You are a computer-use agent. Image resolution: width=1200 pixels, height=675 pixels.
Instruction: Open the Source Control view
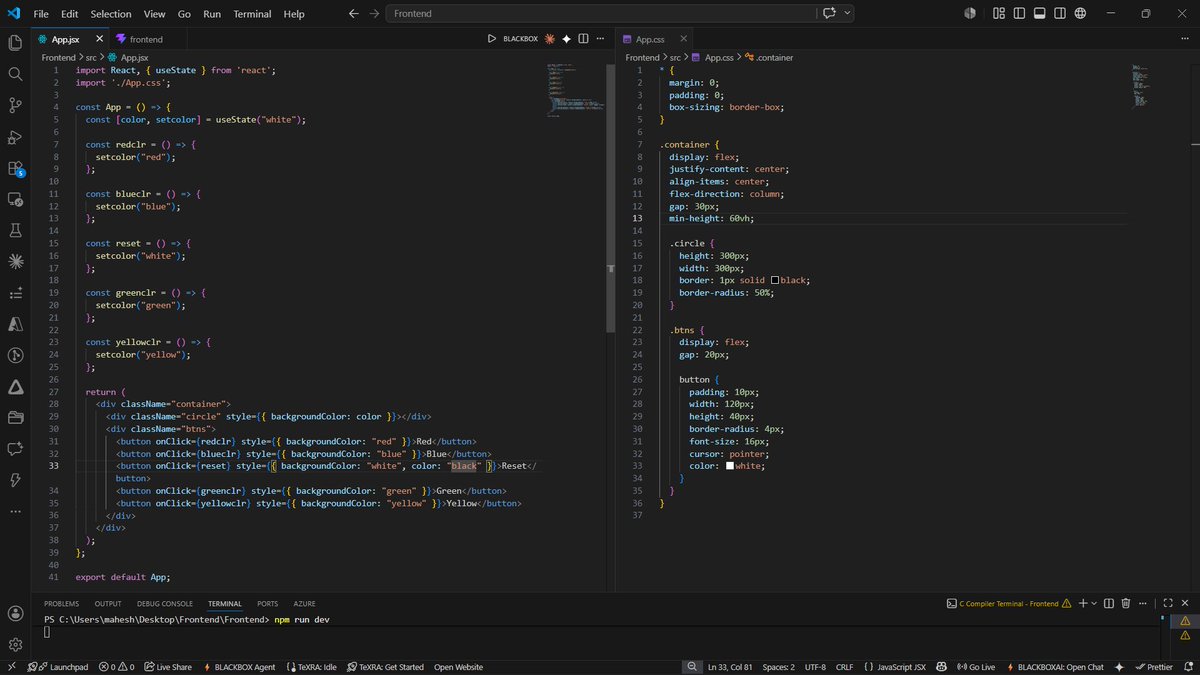15,105
